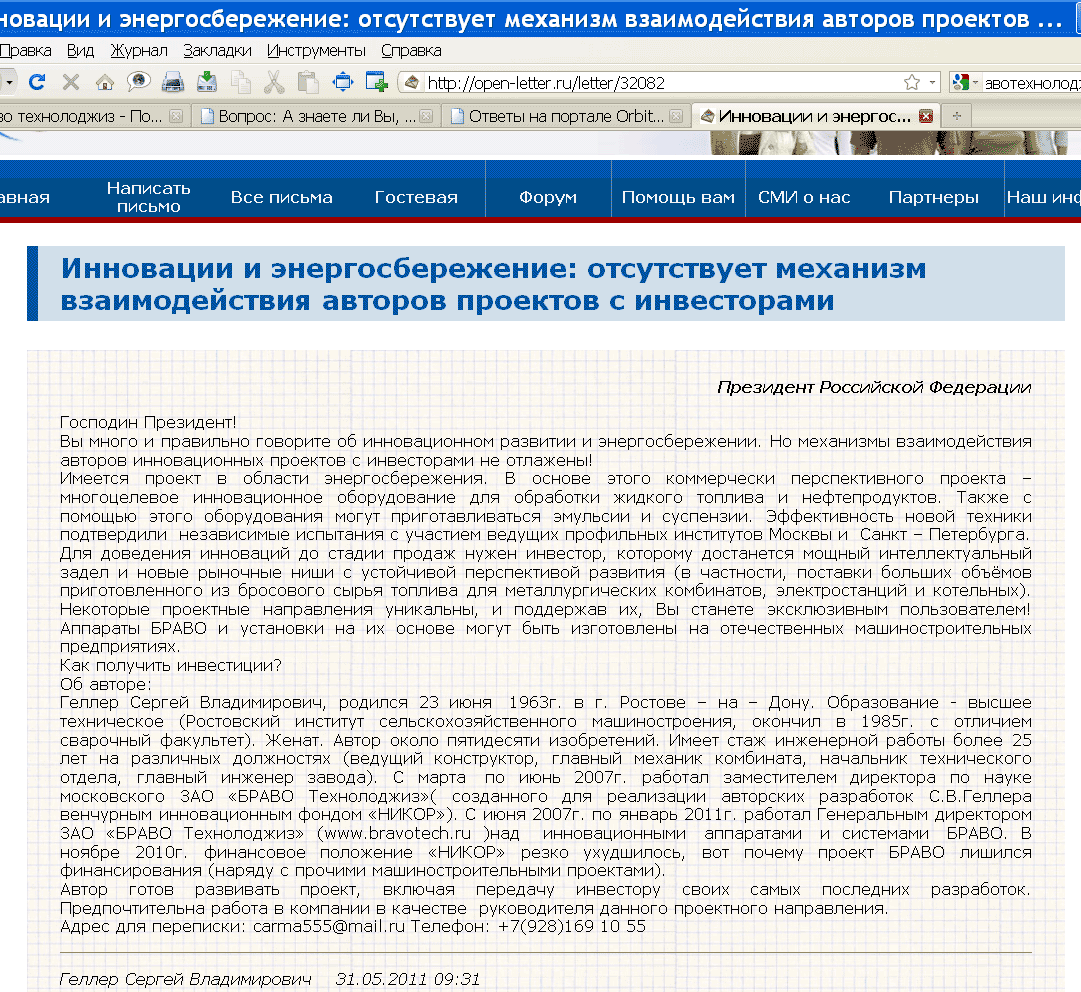Open the Закладки menu
Viewport: 1081px width, 992px height.
[217, 50]
